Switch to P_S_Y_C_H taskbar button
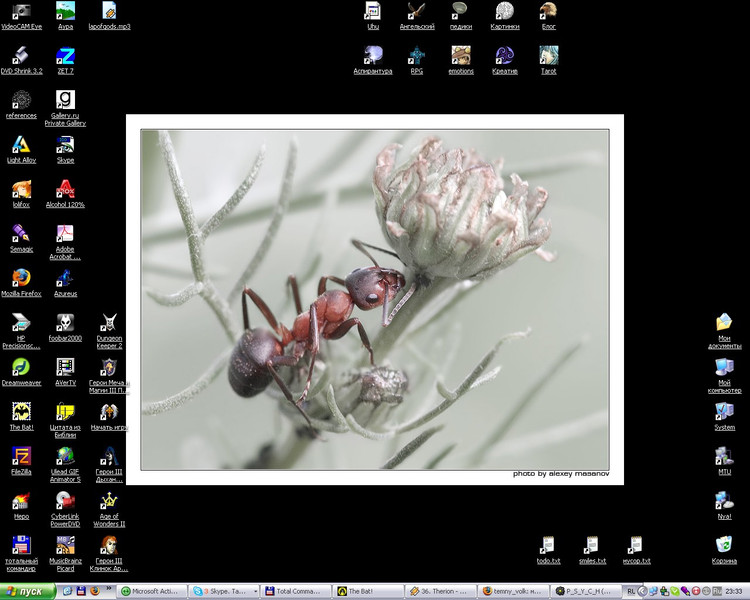The image size is (750, 600). coord(585,591)
